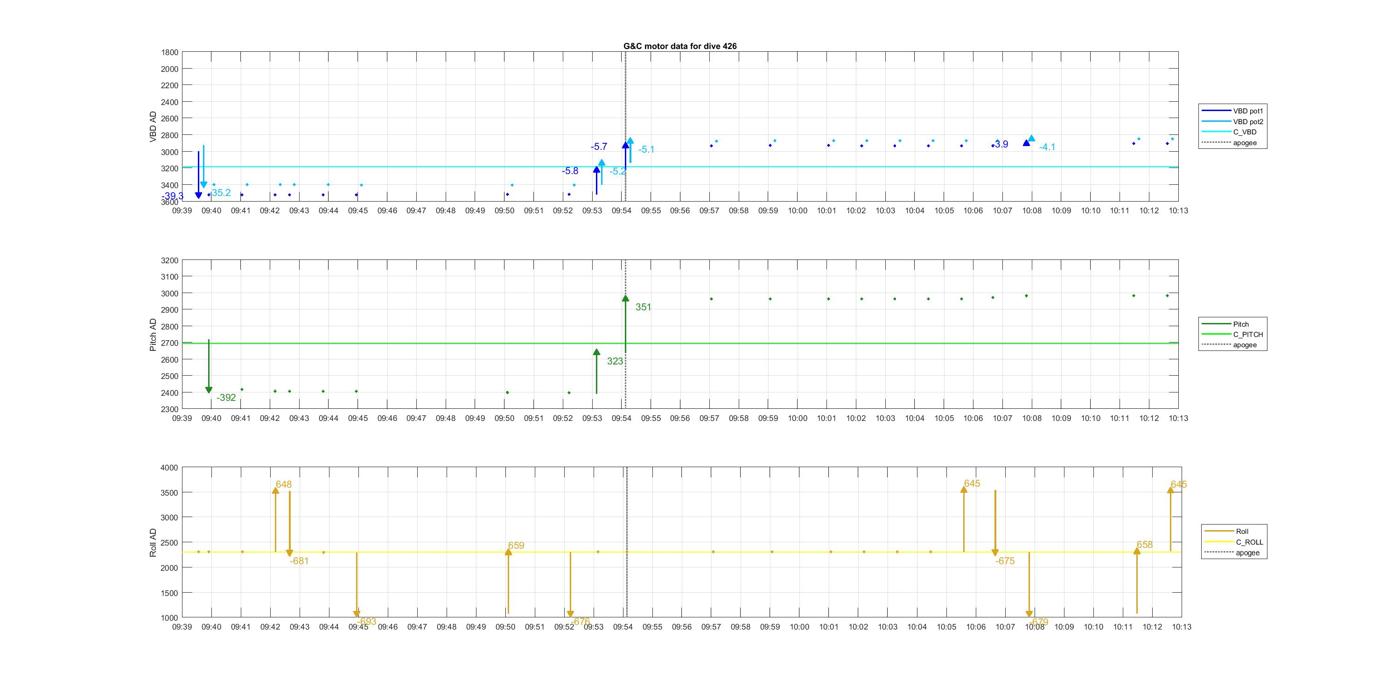
Task: Click the '-679' roll data label
Action: click(1039, 621)
